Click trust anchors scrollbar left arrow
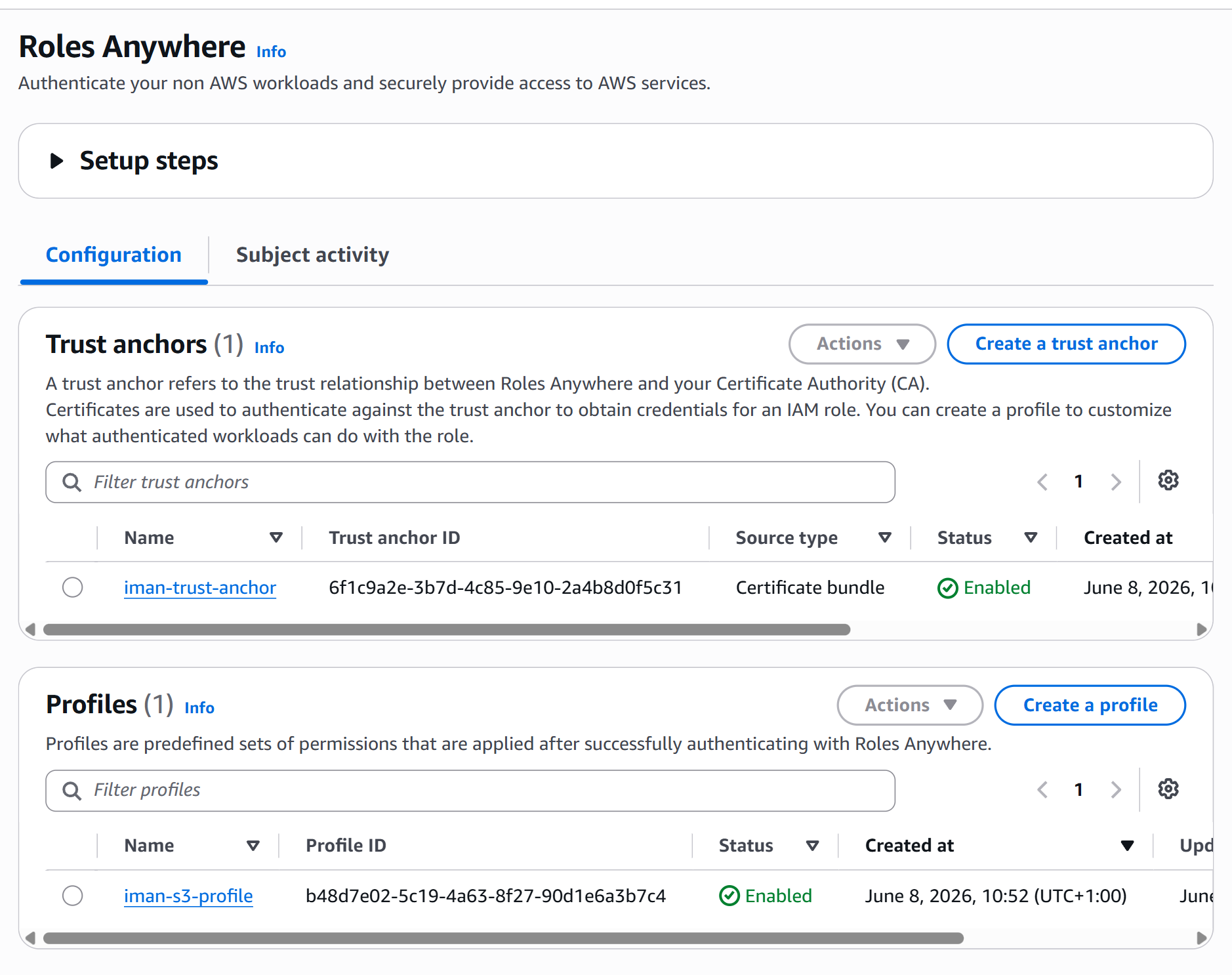The height and width of the screenshot is (975, 1232). 30,630
